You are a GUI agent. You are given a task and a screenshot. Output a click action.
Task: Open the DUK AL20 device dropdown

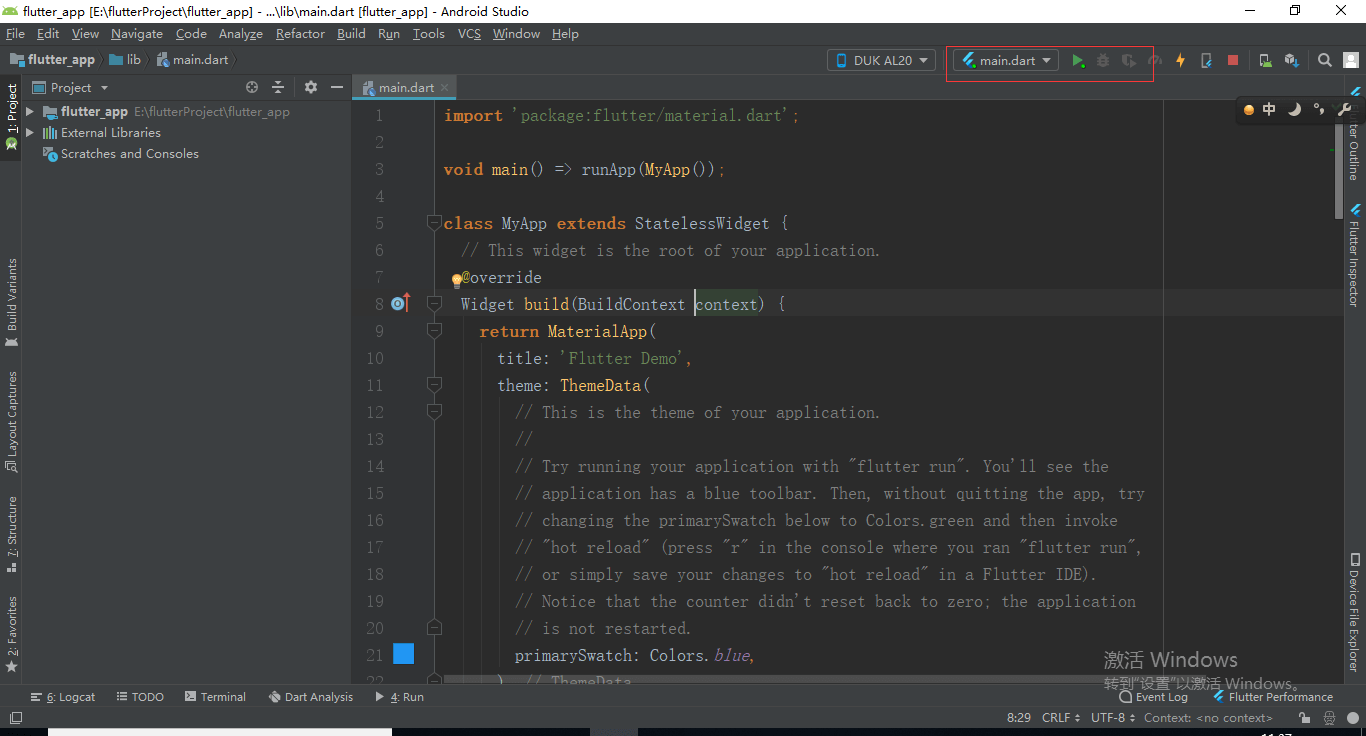click(x=882, y=60)
